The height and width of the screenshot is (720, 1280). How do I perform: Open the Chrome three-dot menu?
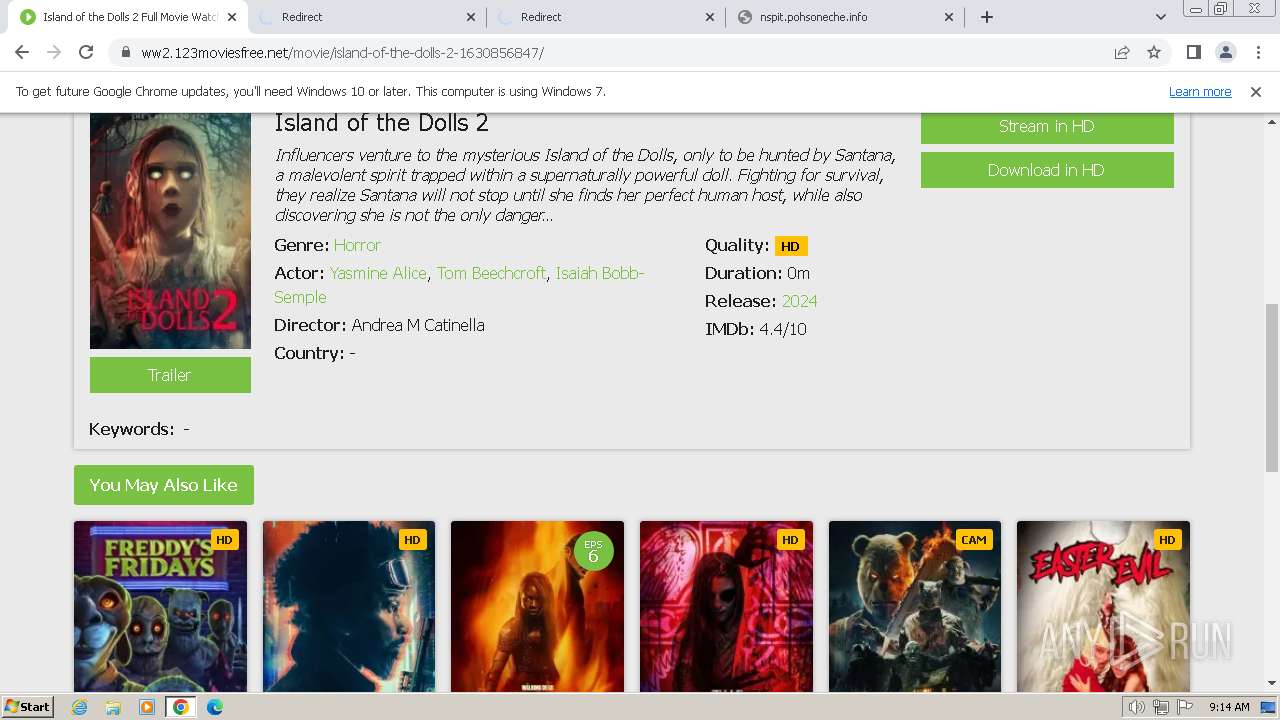coord(1256,53)
